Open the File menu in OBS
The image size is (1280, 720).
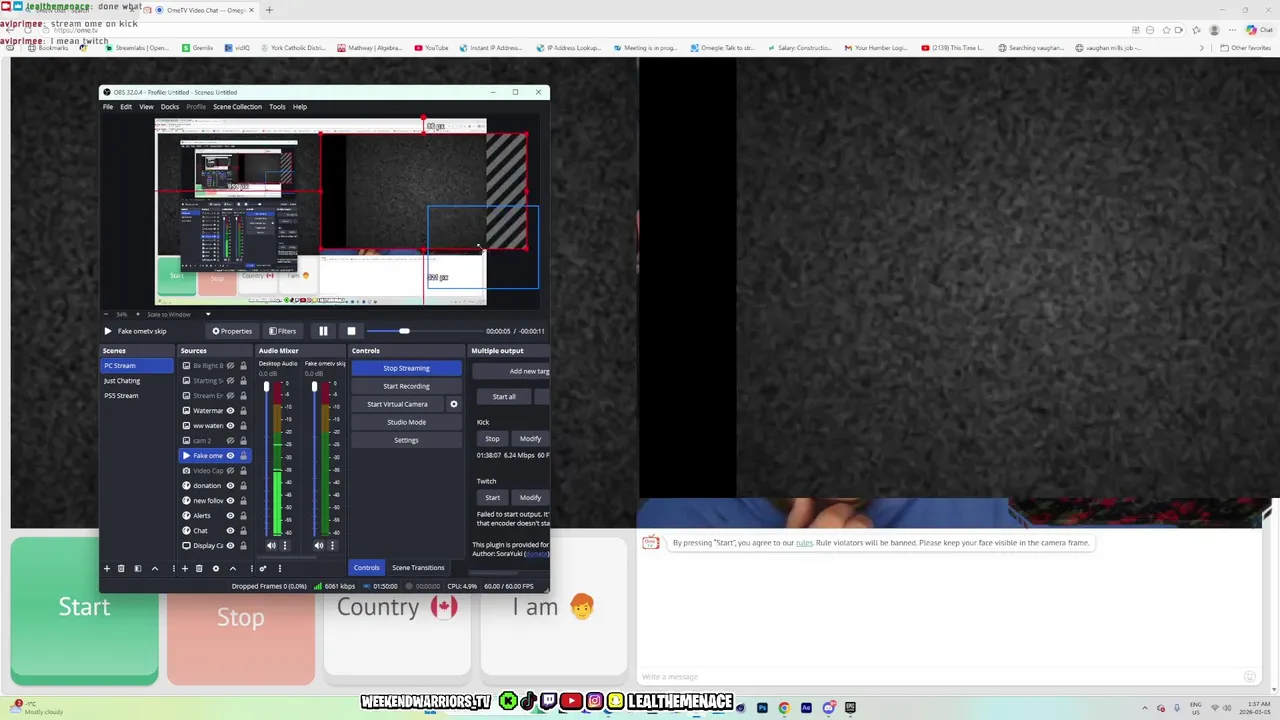click(108, 107)
